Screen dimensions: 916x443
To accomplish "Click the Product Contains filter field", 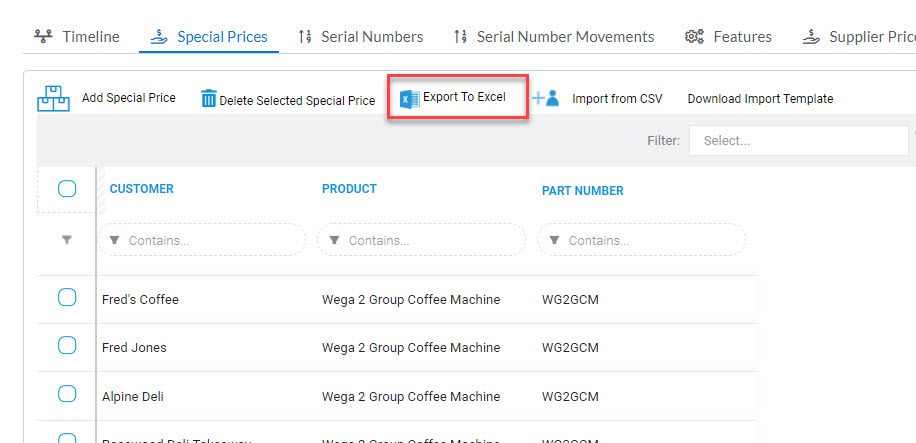I will tap(421, 240).
